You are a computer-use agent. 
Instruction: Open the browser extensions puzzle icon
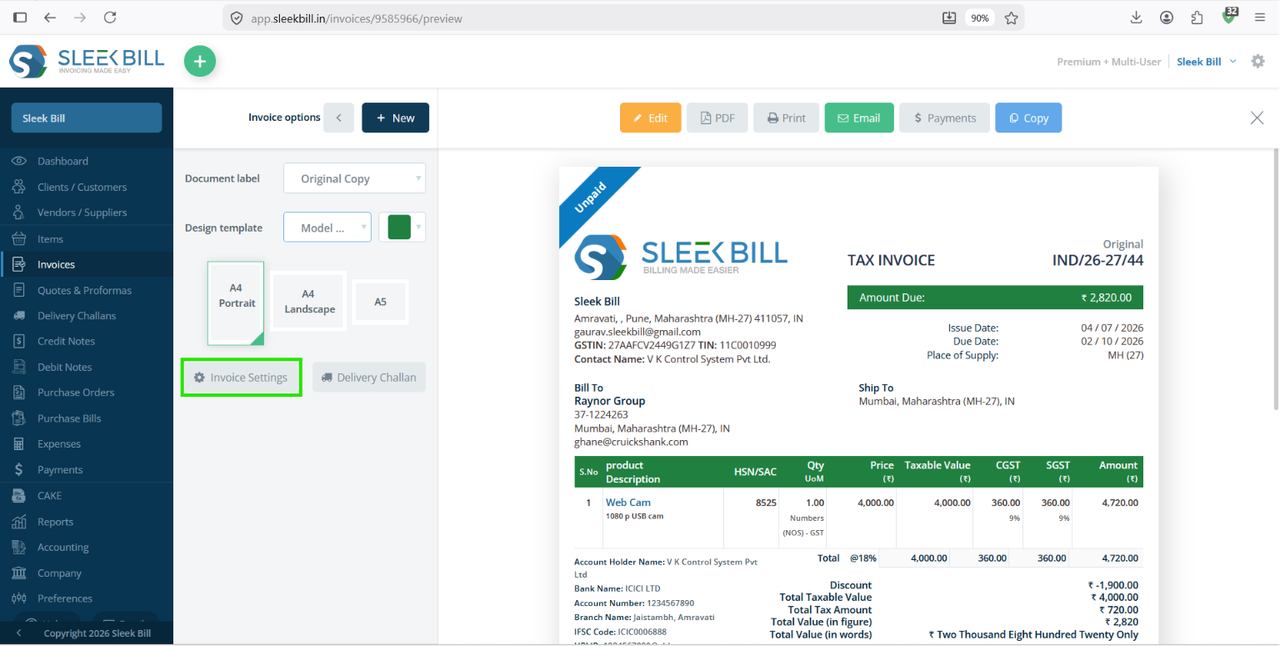pyautogui.click(x=1197, y=18)
